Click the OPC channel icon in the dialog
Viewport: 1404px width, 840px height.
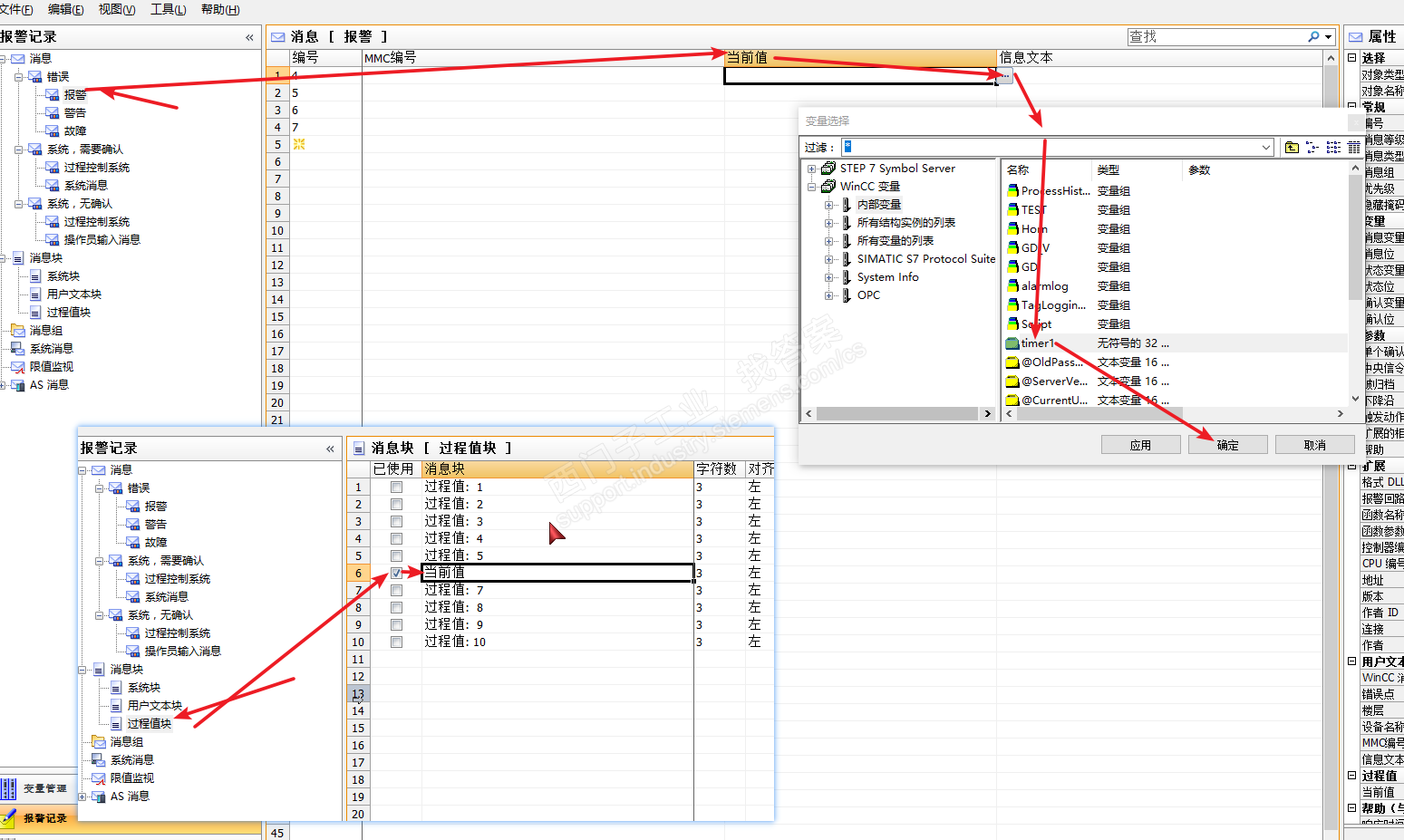847,295
